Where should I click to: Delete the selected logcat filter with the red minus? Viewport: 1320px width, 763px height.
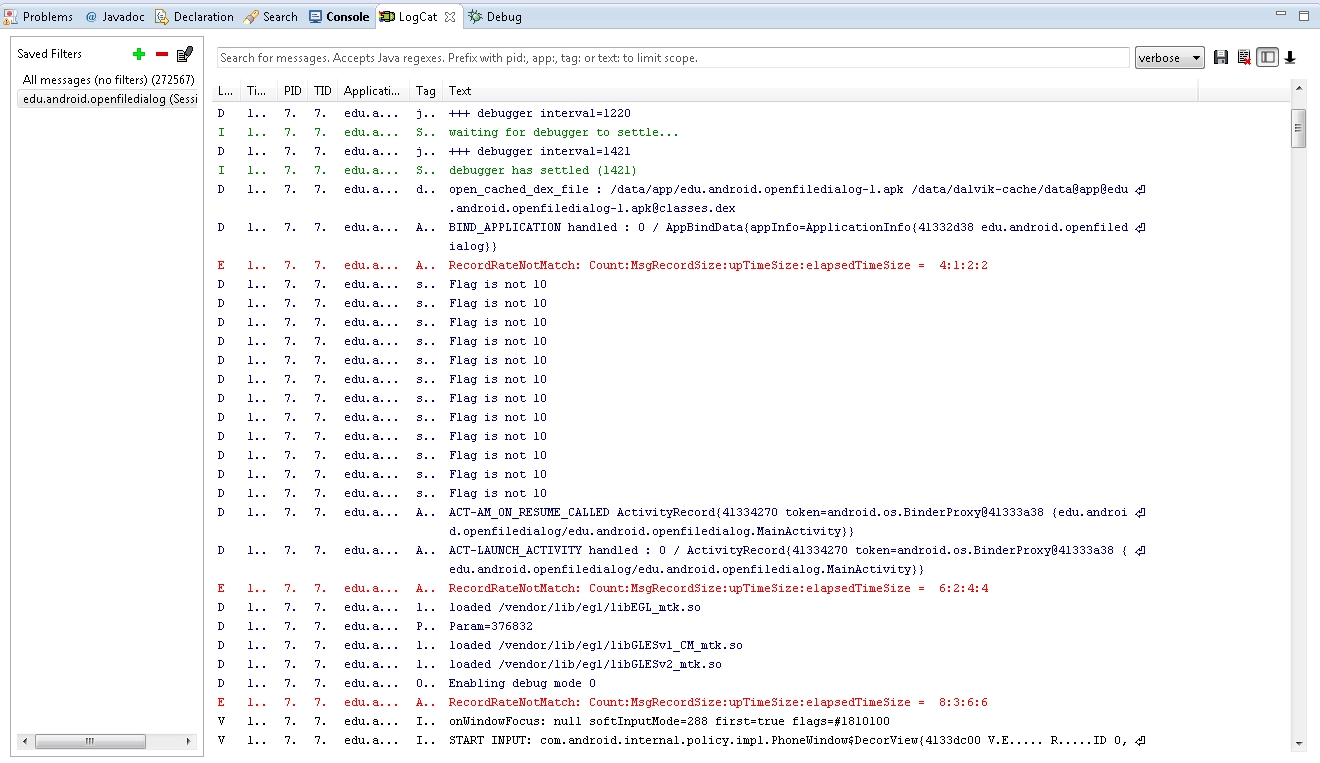click(162, 54)
